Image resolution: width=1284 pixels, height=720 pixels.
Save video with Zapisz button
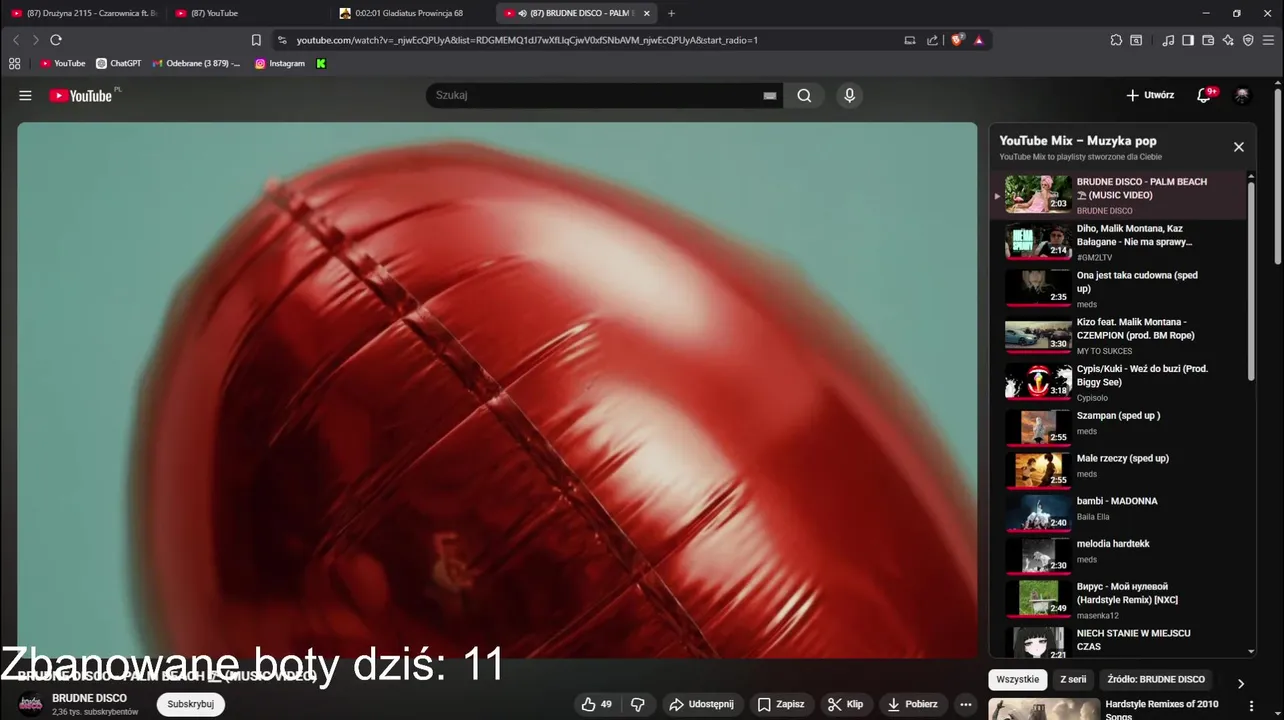coord(781,704)
